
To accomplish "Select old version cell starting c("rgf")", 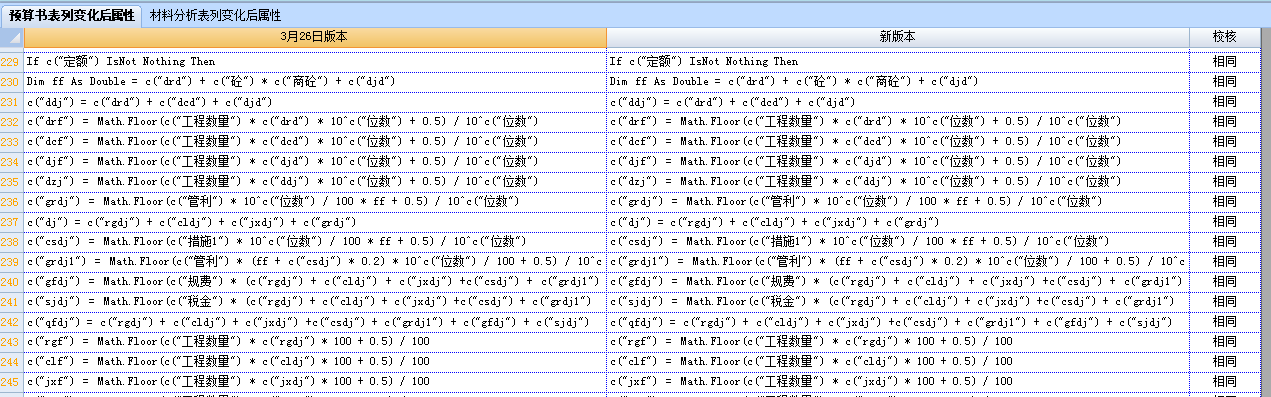I will click(x=314, y=342).
